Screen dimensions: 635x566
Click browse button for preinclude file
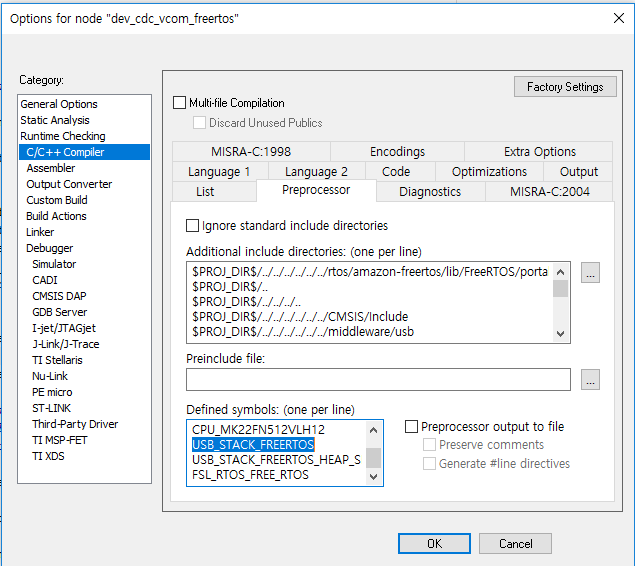point(590,379)
